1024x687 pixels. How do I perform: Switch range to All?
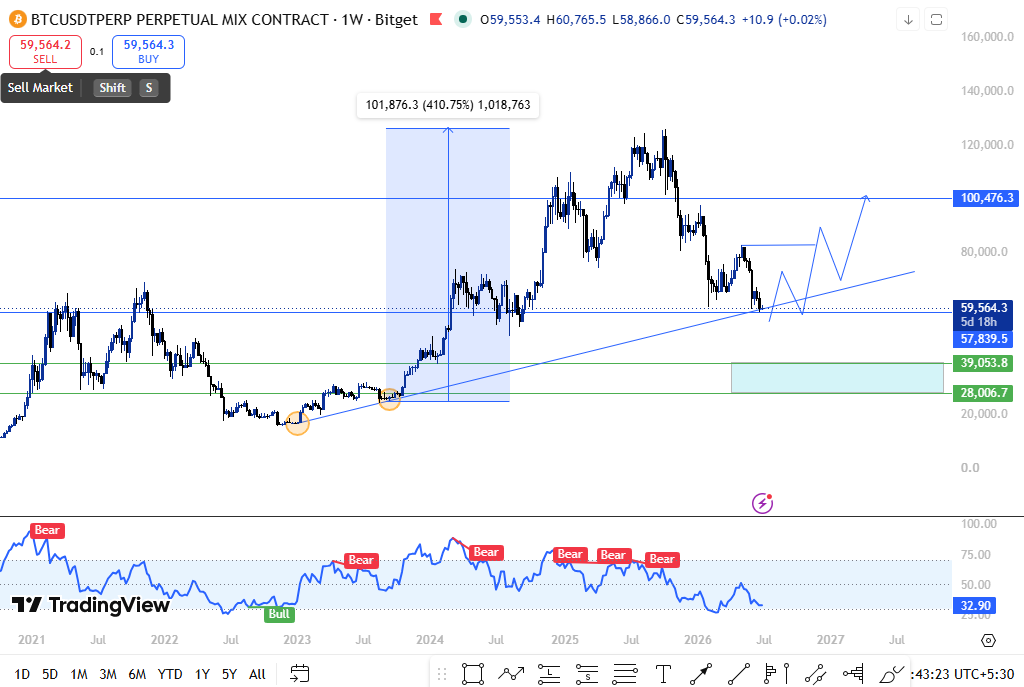coord(257,674)
